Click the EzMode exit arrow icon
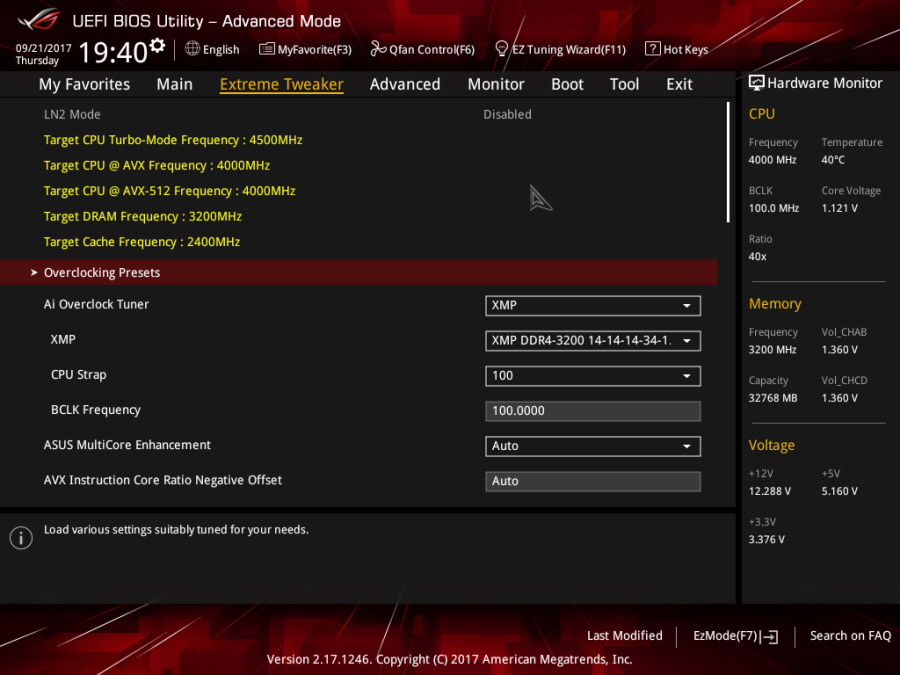 [x=770, y=637]
